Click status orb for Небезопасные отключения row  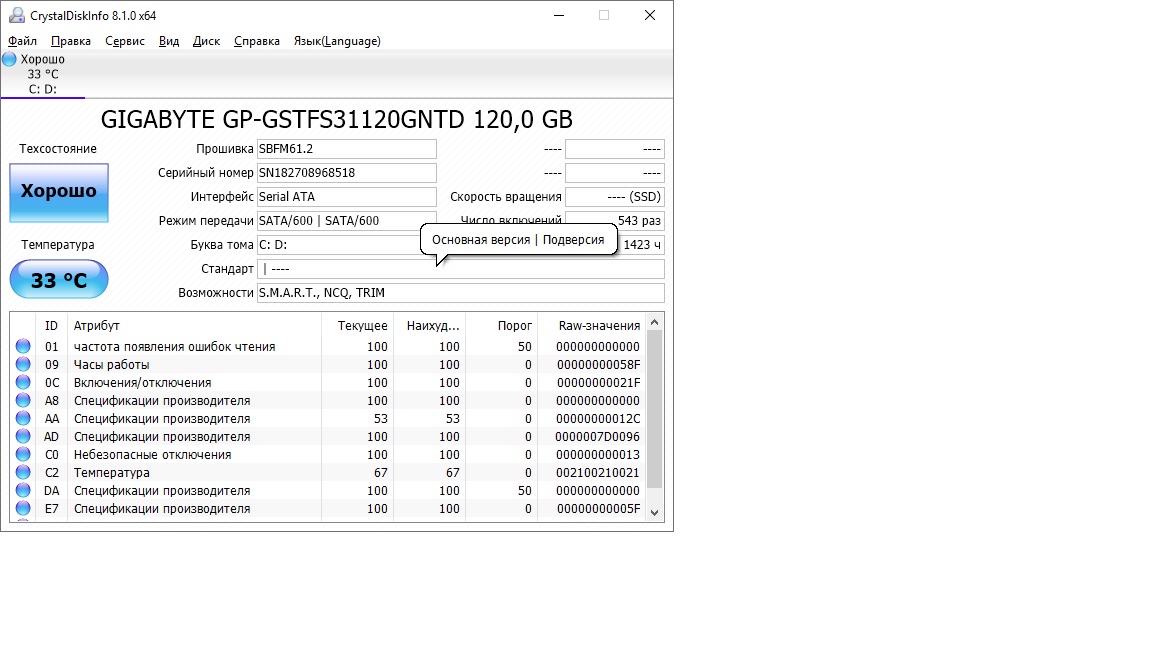tap(23, 455)
